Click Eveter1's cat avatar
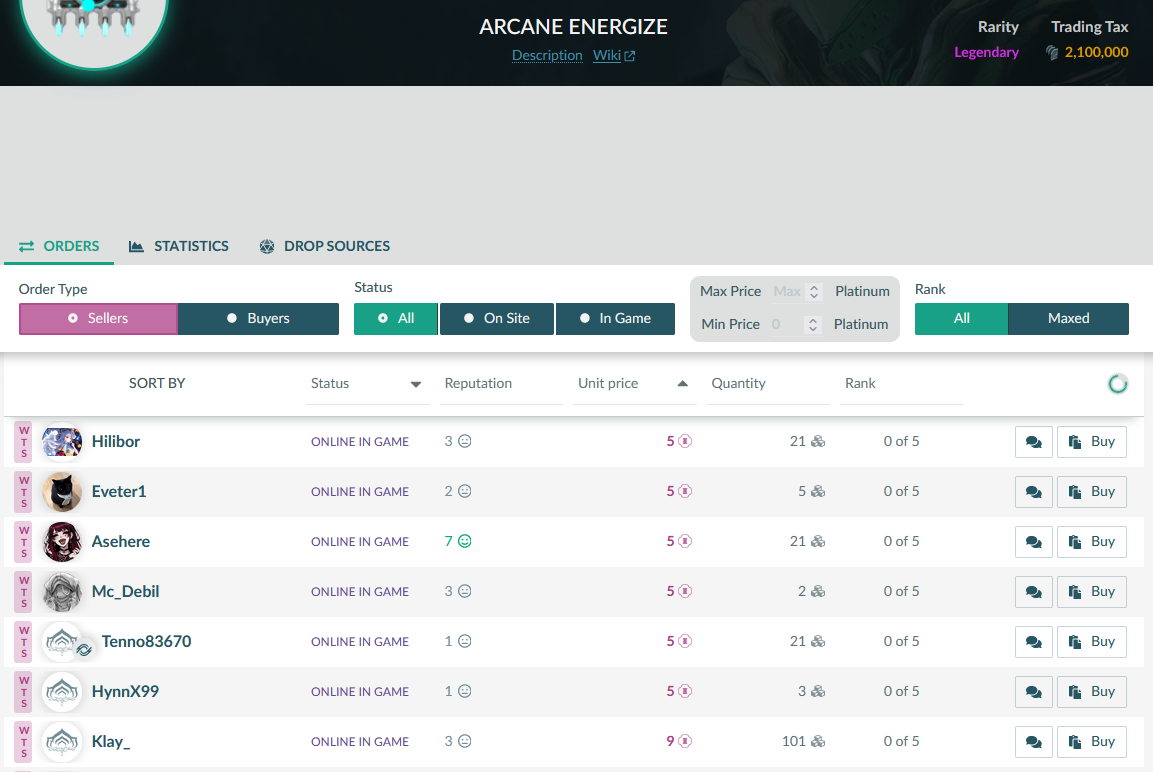The width and height of the screenshot is (1153, 772). 62,492
